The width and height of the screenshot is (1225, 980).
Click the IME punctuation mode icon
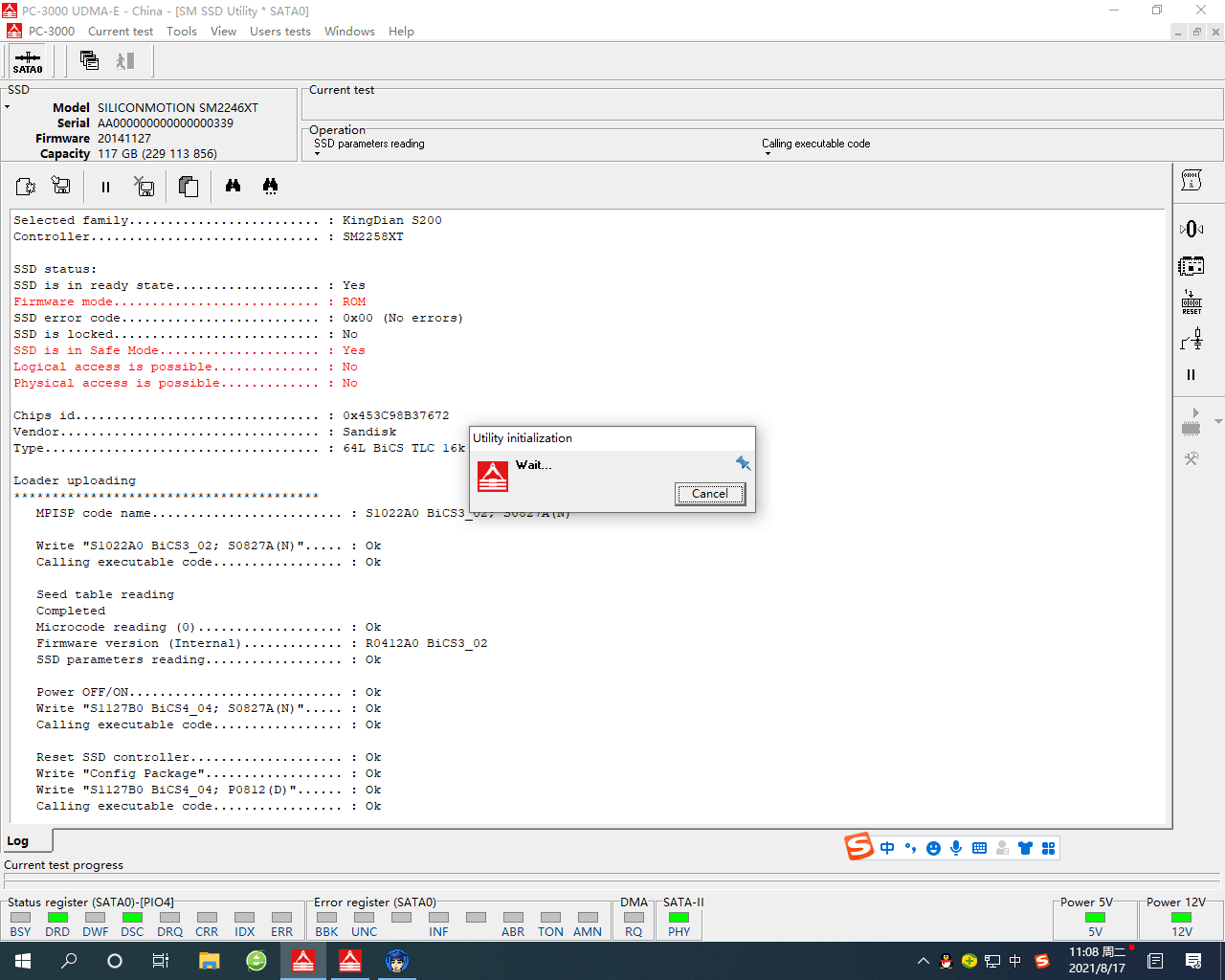(x=910, y=848)
